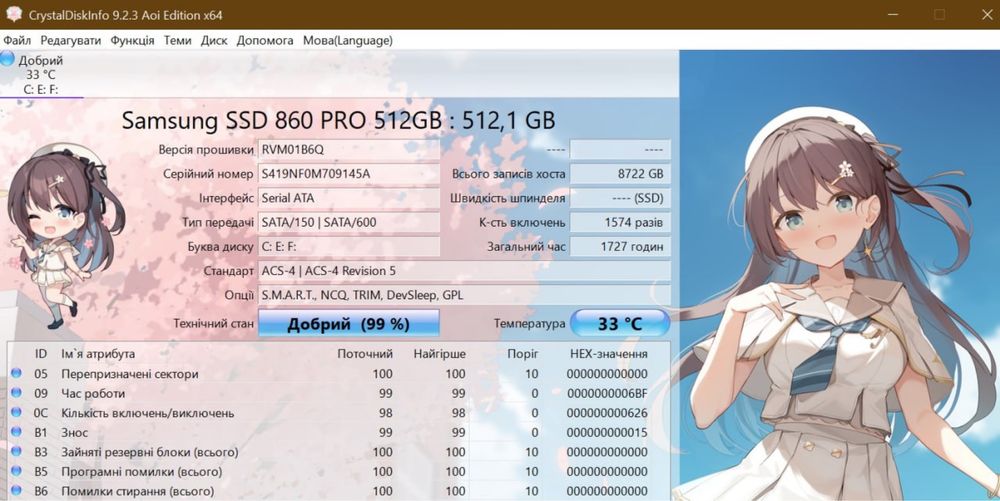Click status orb for attribute 09

(16, 393)
